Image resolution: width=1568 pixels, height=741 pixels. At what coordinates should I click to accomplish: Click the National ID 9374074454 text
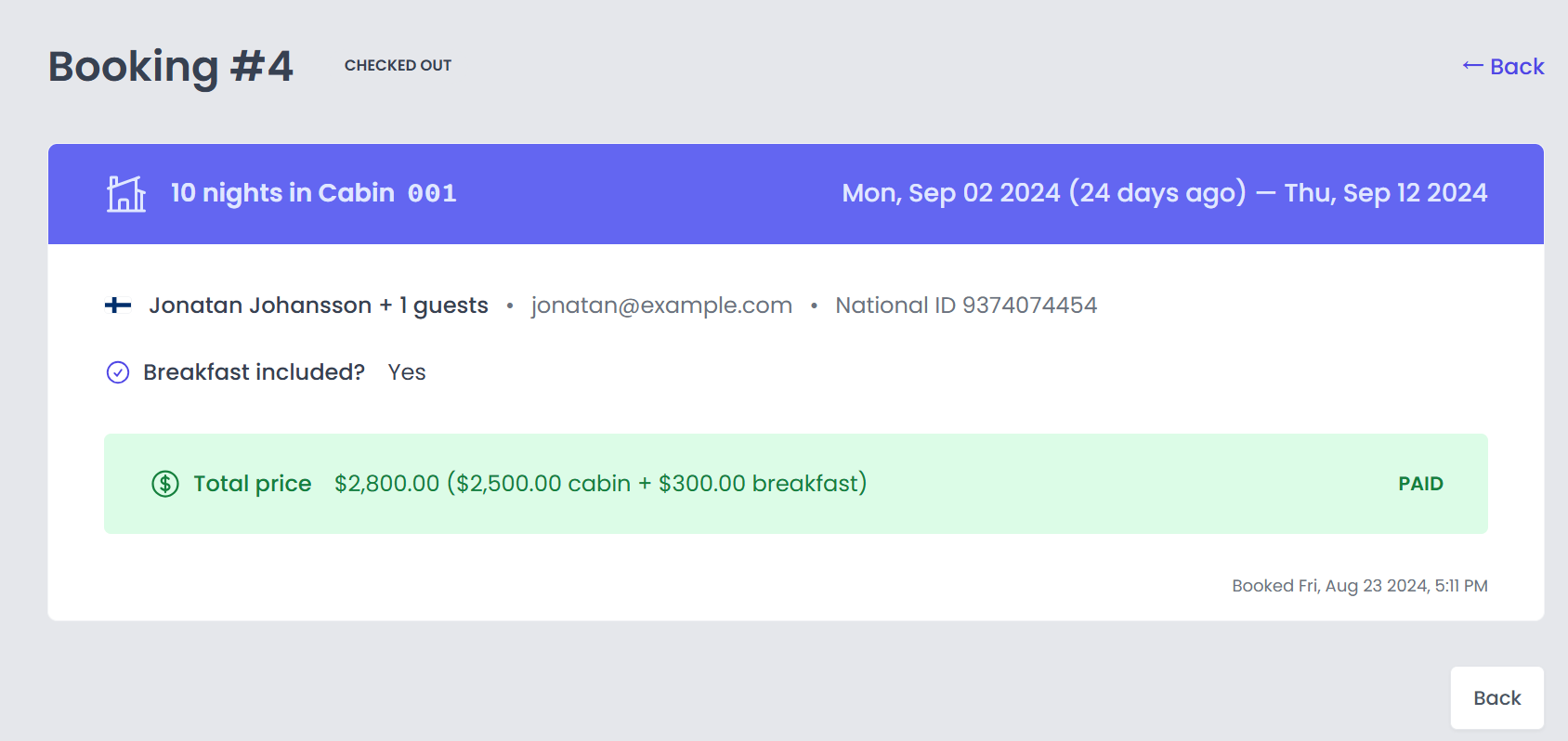coord(966,305)
